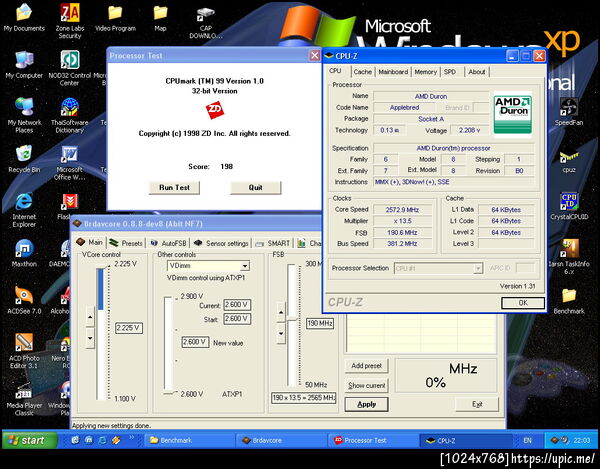This screenshot has height=469, width=600.
Task: Launch the Iarsn TaskInfo 6.x shortcut
Action: 569,256
